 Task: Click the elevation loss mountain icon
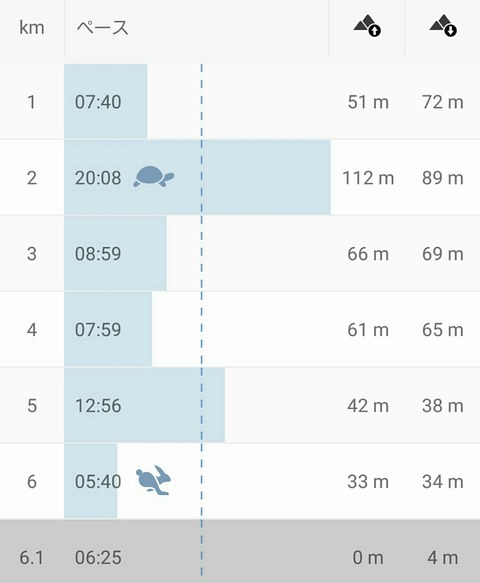[x=443, y=26]
